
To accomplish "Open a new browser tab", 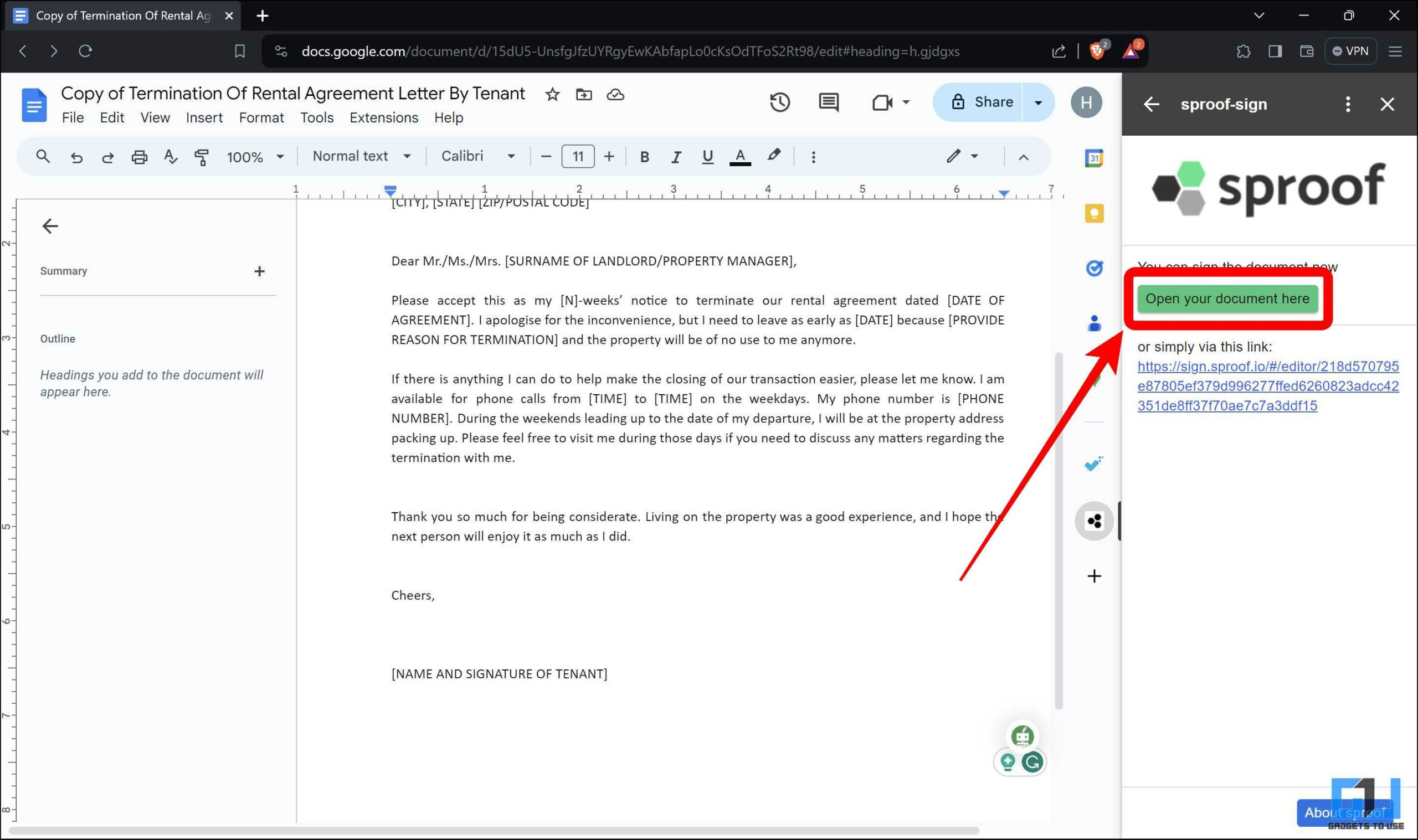I will click(262, 16).
